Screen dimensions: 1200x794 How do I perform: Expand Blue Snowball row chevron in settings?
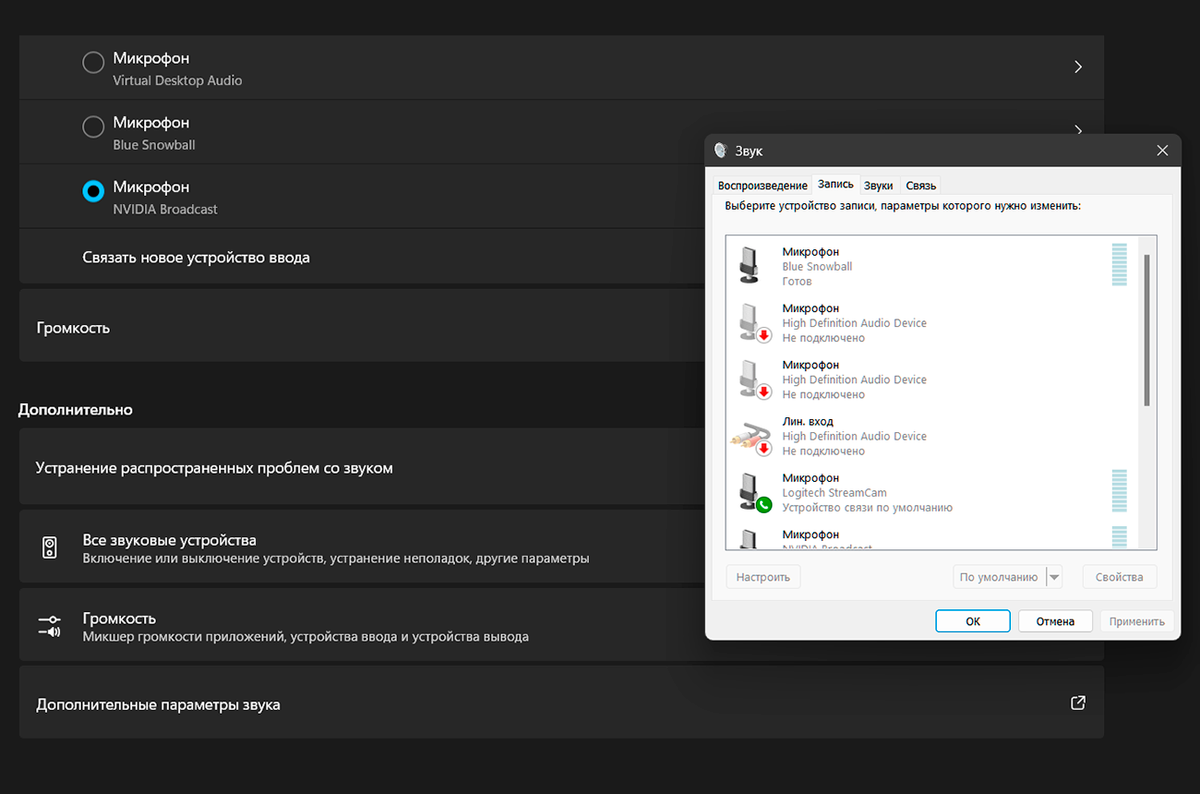pos(1078,130)
